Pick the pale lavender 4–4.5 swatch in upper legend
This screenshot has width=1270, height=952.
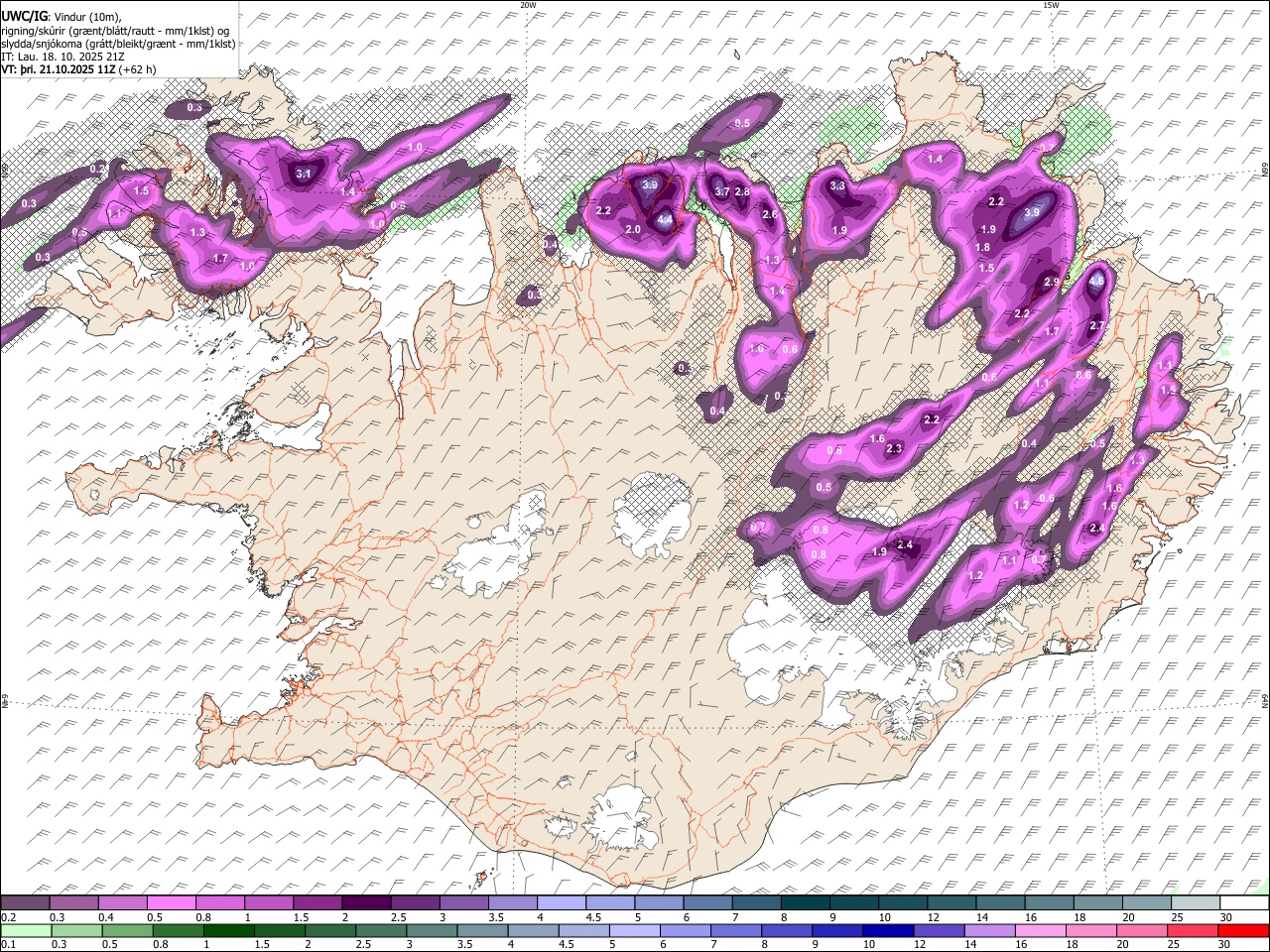click(x=561, y=902)
